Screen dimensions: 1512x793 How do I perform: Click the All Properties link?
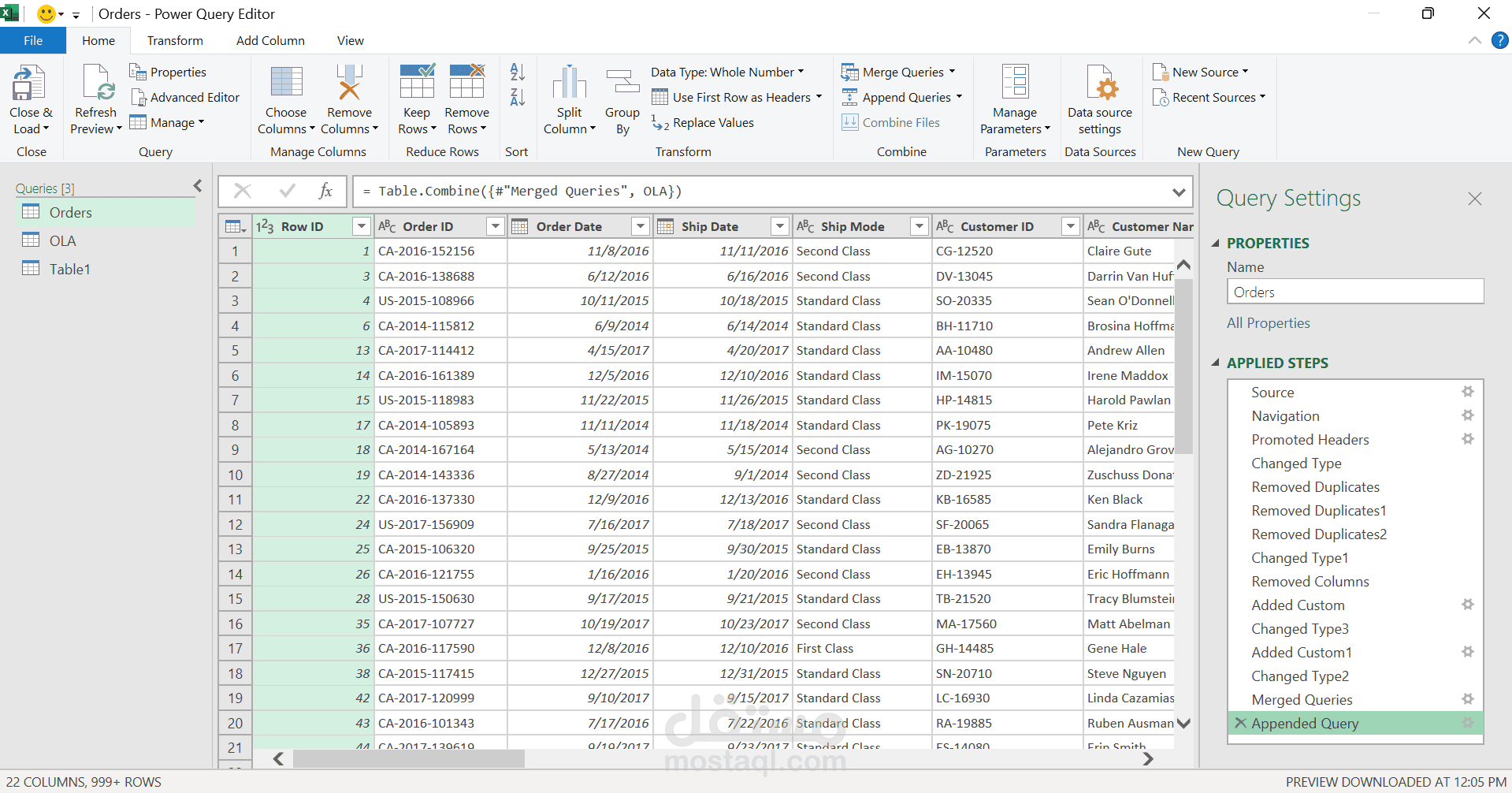(x=1268, y=323)
